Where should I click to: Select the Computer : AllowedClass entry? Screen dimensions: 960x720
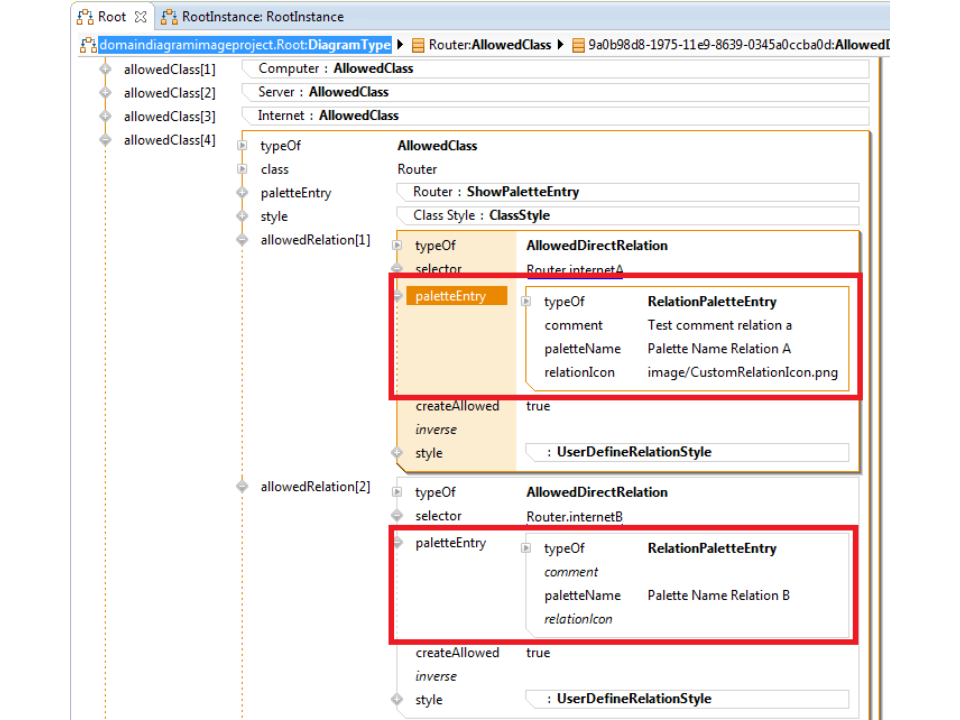[x=335, y=69]
